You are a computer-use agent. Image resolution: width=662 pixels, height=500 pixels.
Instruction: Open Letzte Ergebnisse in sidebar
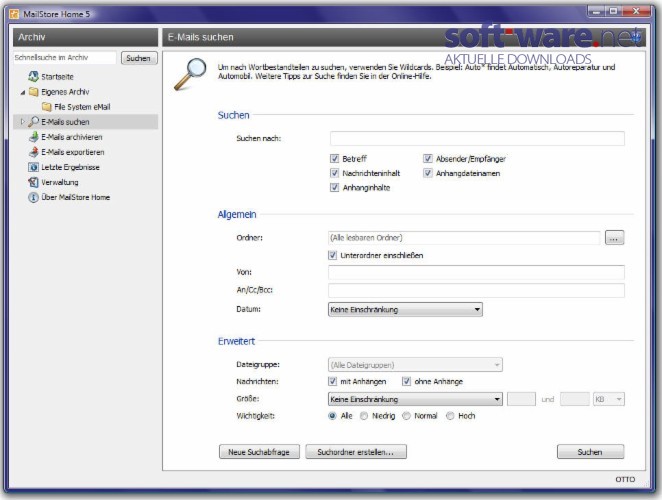pyautogui.click(x=71, y=167)
